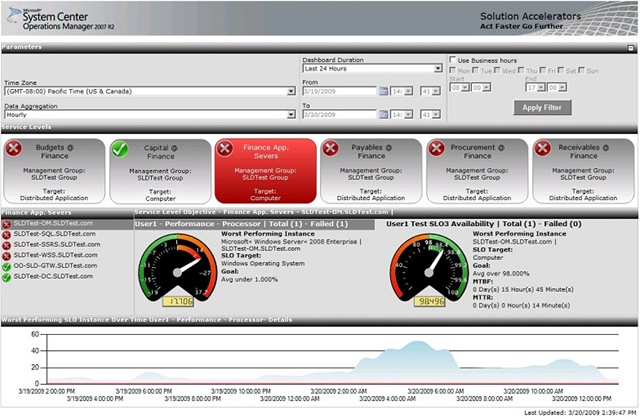The height and width of the screenshot is (419, 640).
Task: Expand the Time Zone dropdown
Action: 290,91
